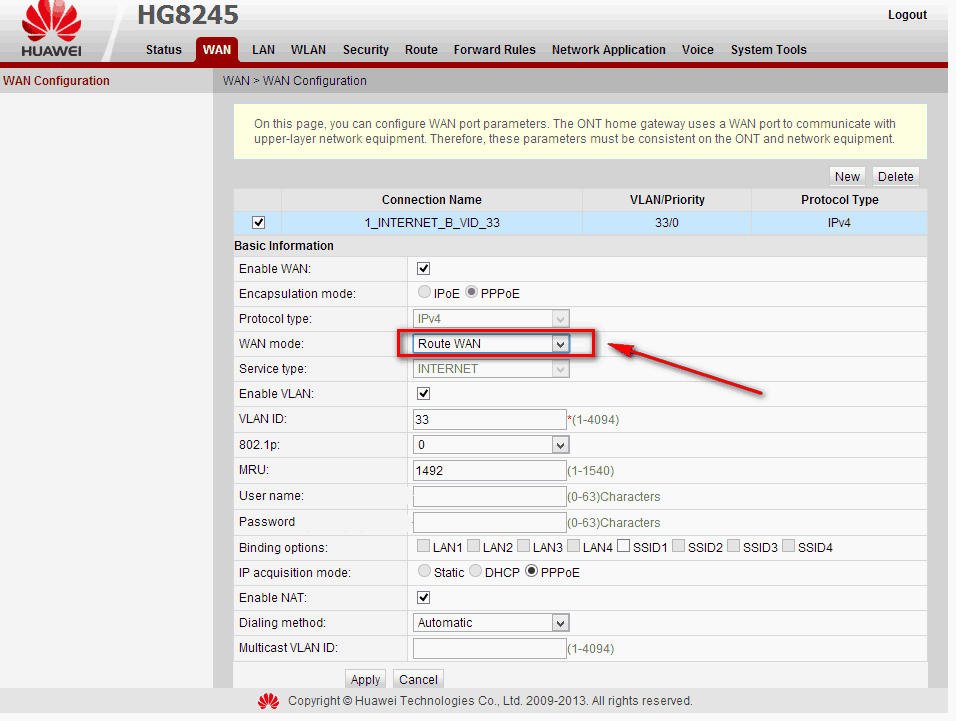Toggle the Enable WAN checkbox
The height and width of the screenshot is (721, 956).
(x=423, y=269)
